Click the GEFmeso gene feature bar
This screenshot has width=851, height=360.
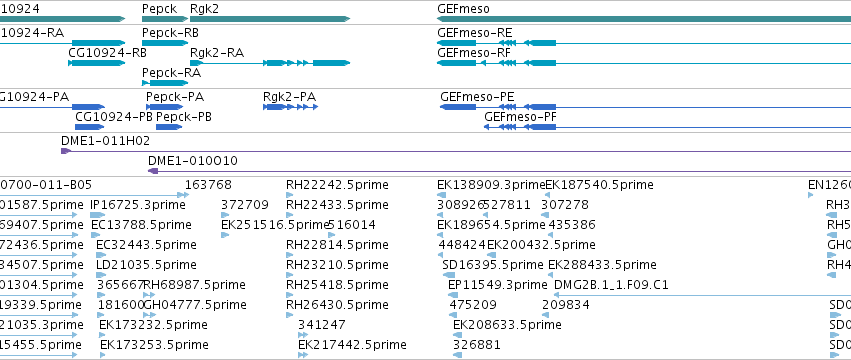pos(644,19)
